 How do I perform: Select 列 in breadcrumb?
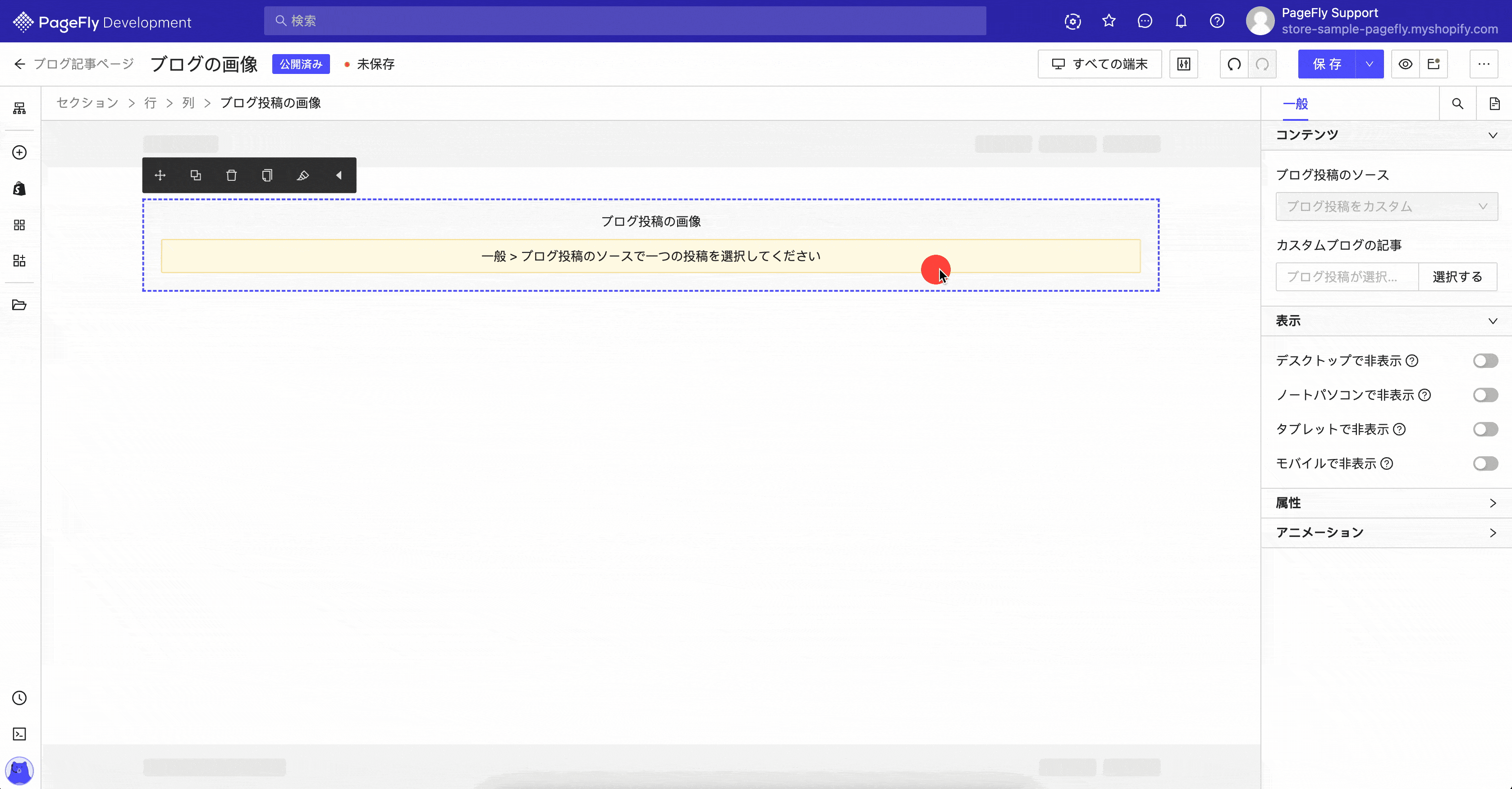(x=188, y=103)
